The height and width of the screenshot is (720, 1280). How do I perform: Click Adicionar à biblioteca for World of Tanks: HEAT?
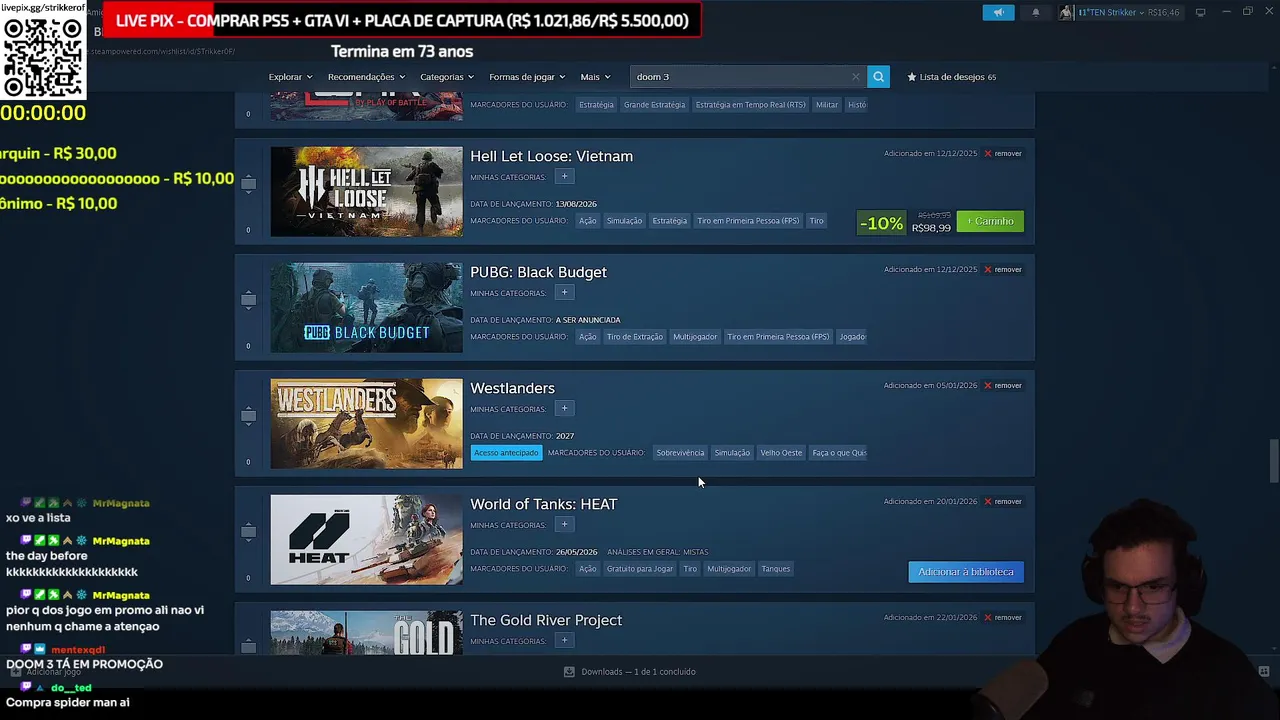pyautogui.click(x=966, y=572)
